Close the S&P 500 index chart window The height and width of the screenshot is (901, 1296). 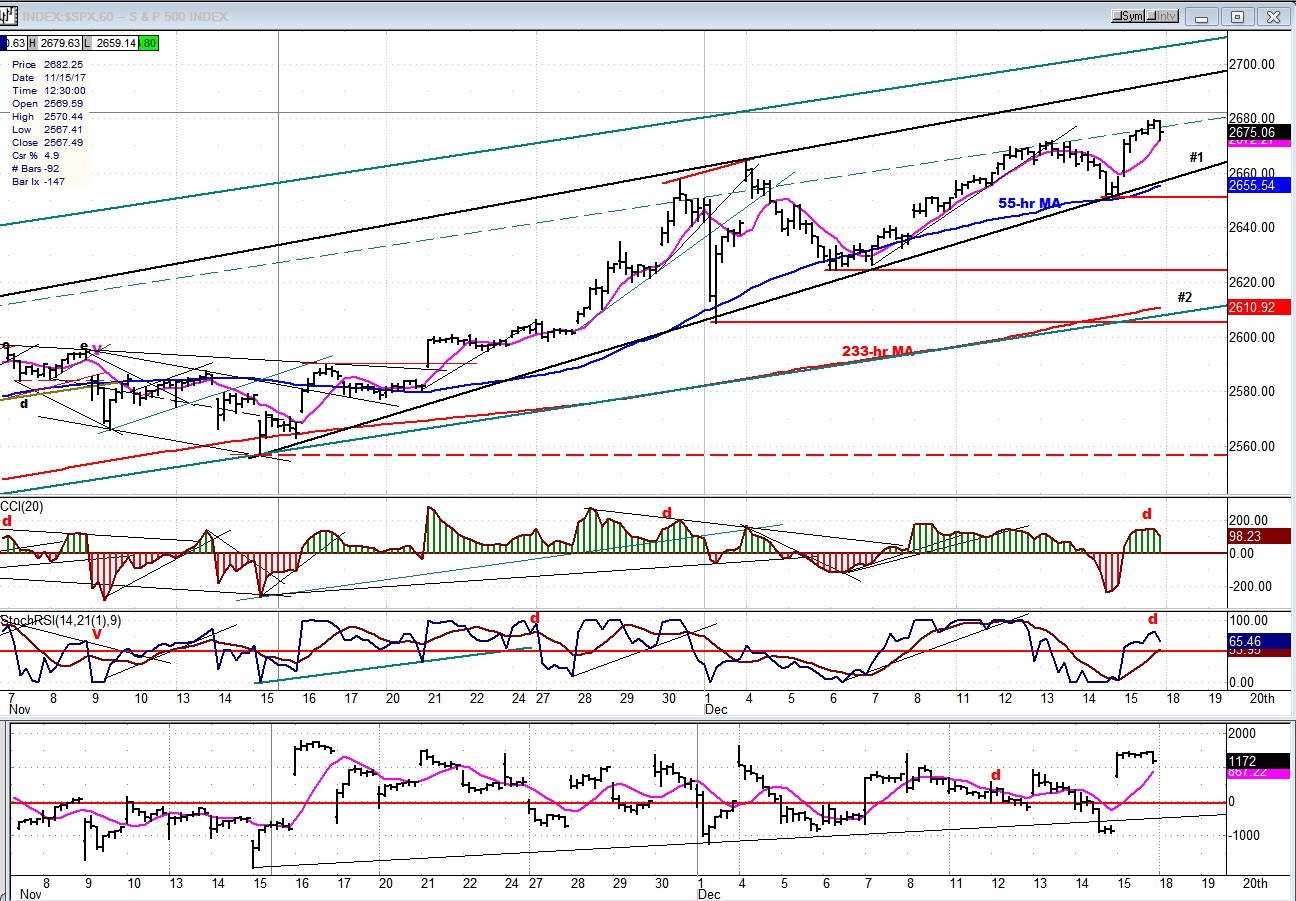[x=1273, y=16]
